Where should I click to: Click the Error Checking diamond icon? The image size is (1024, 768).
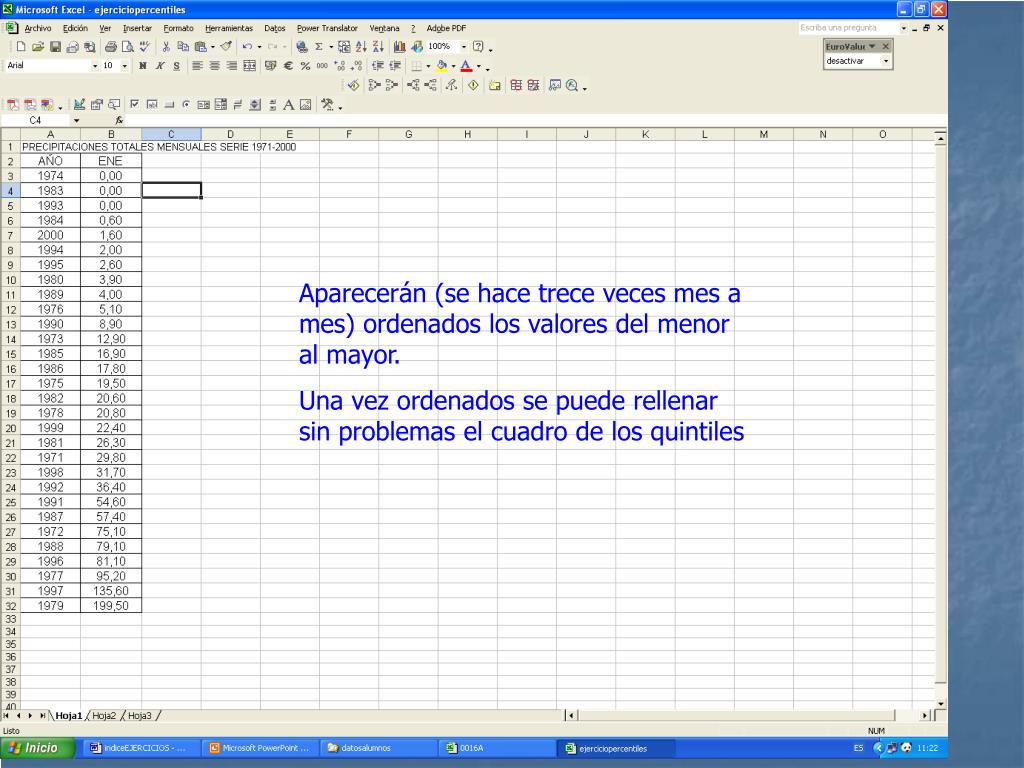473,85
